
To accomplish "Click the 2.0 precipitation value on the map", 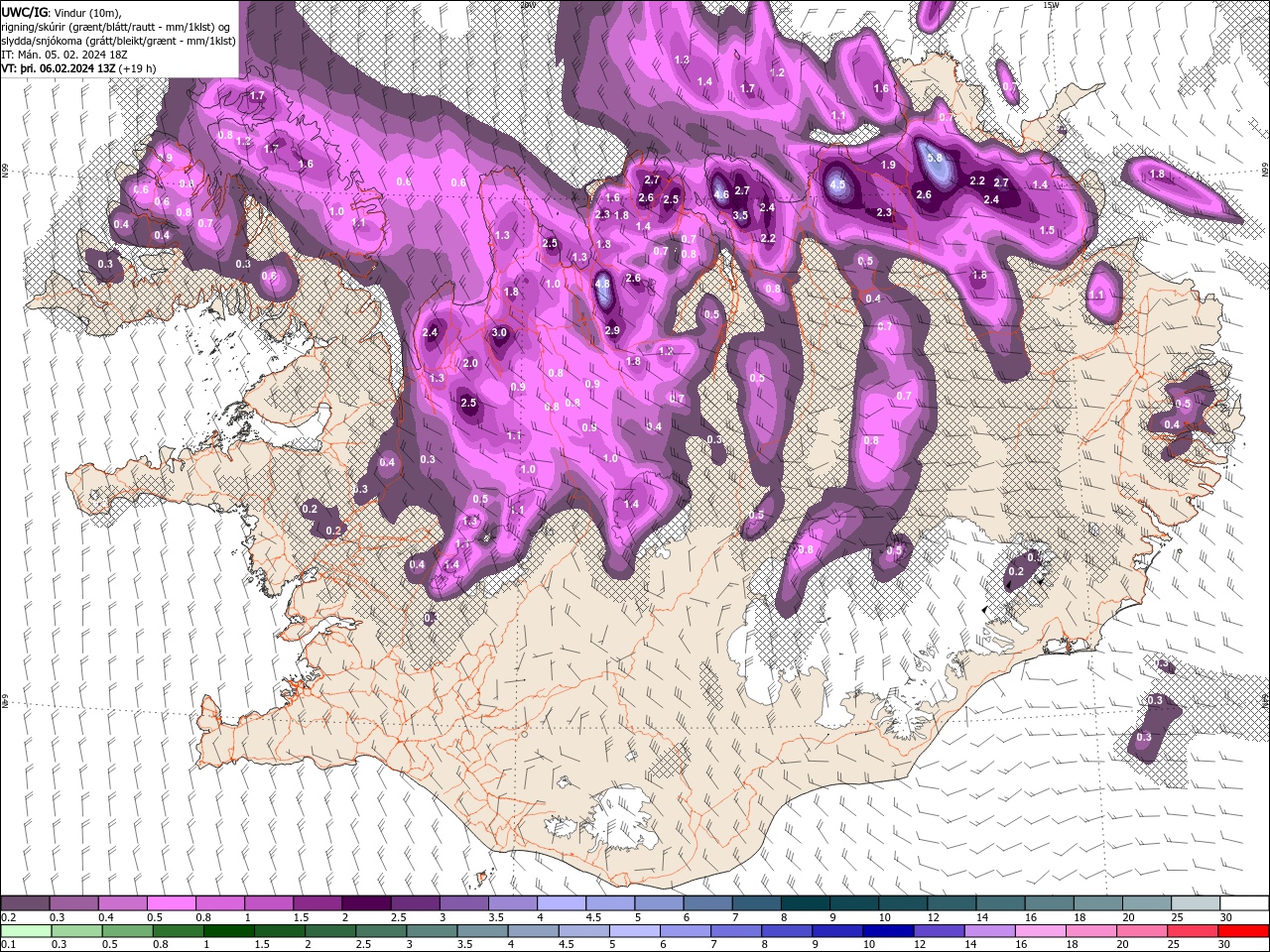I will pos(470,364).
